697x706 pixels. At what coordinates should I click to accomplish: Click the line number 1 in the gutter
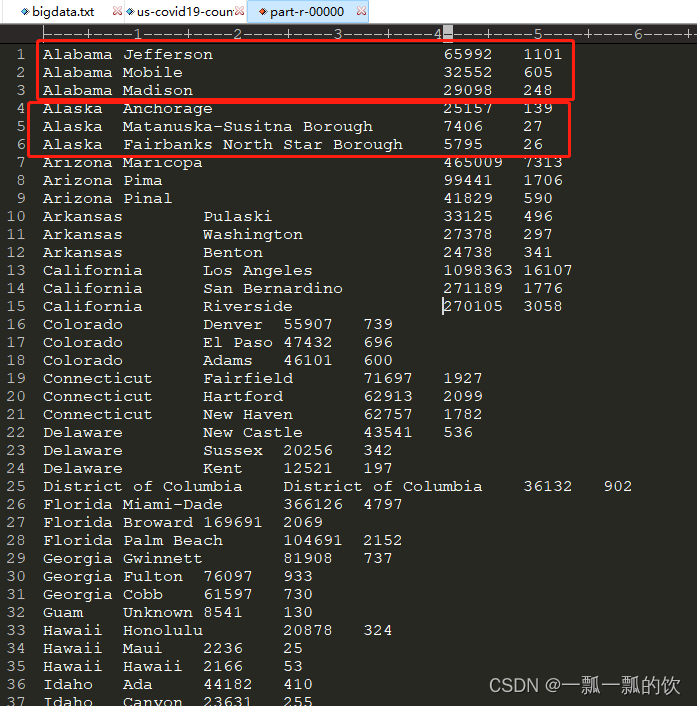coord(21,54)
